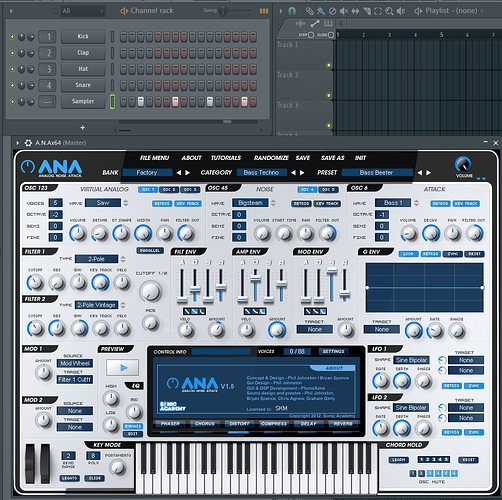Open the Category Bass Techno dropdown
Image resolution: width=502 pixels, height=500 pixels.
point(262,173)
